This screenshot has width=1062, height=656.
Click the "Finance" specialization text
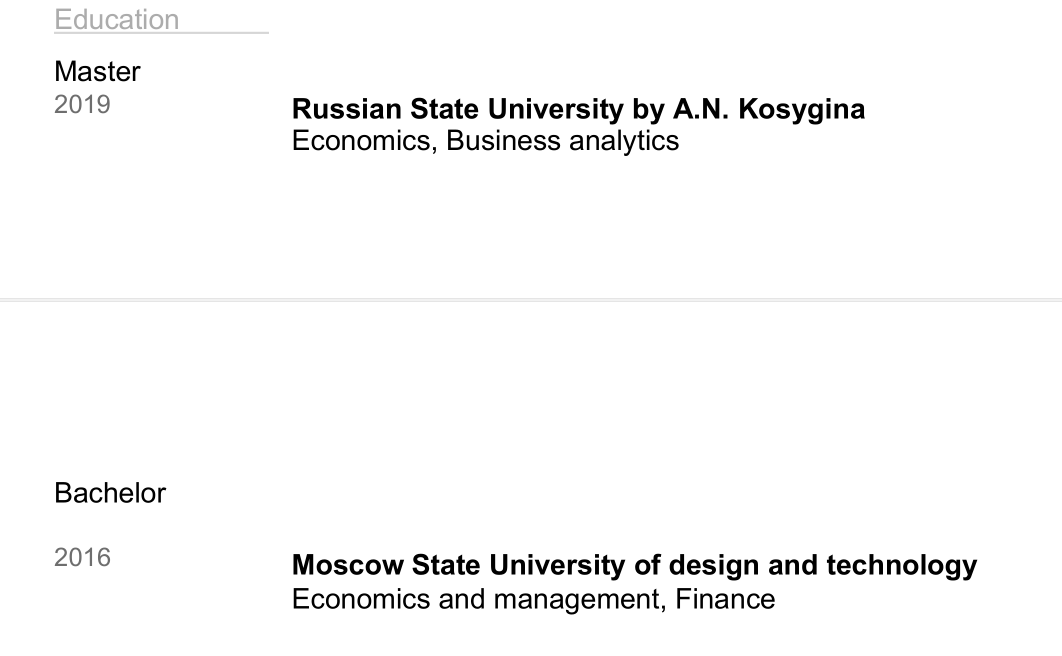(725, 599)
